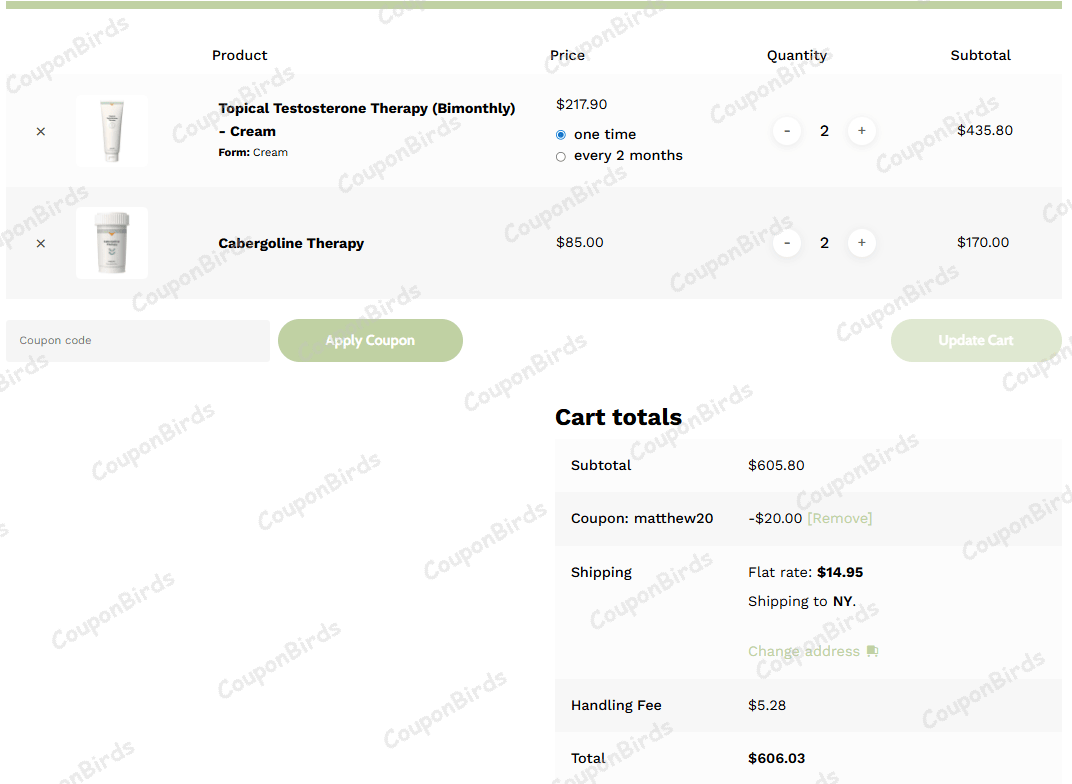Click the truck icon beside Change address
Viewport: 1072px width, 784px height.
[872, 651]
